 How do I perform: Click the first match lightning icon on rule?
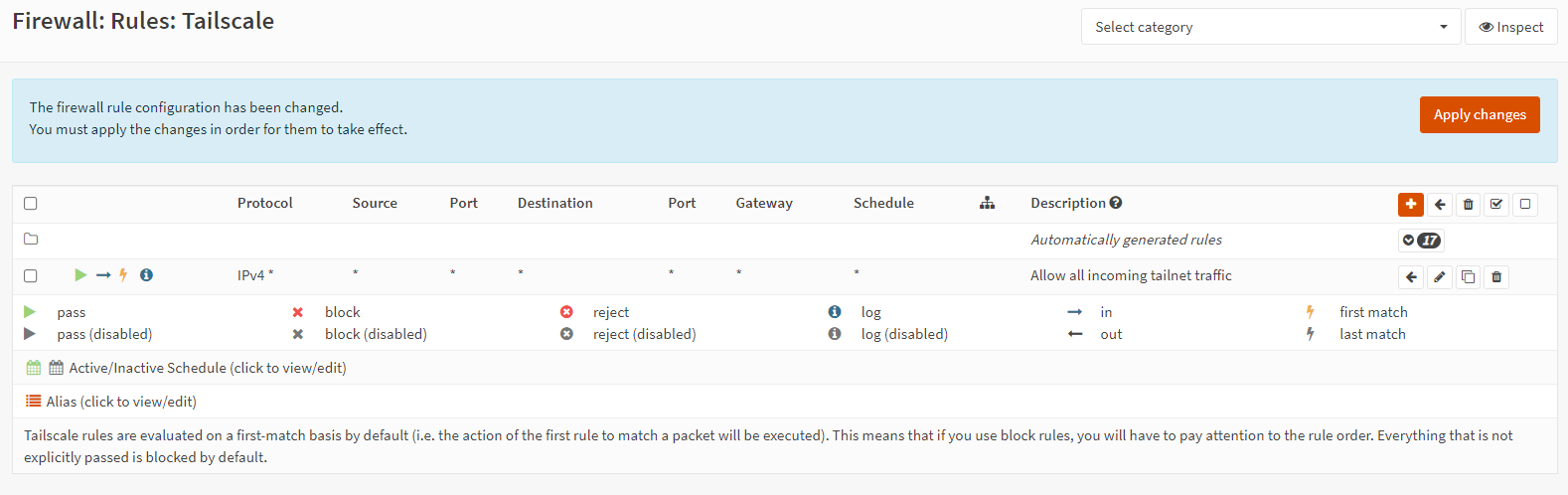coord(123,275)
